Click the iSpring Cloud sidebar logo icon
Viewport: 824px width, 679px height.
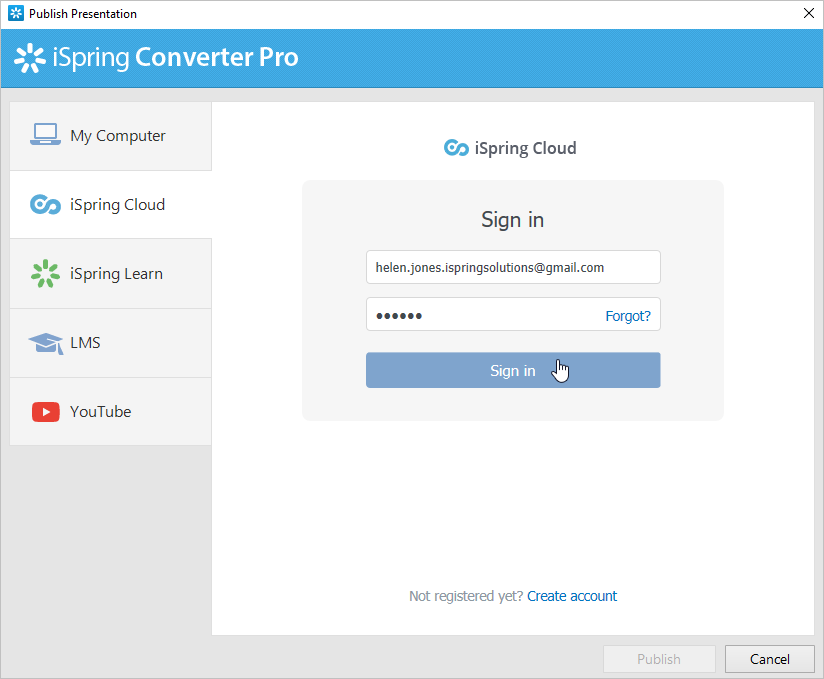45,204
